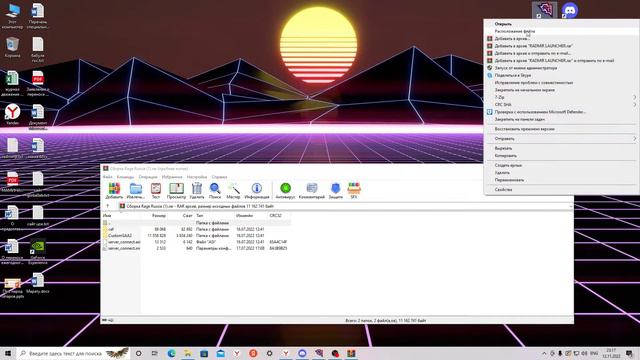This screenshot has height=360, width=640.
Task: Click the WinRAR icon in the taskbar
Action: coord(351,353)
